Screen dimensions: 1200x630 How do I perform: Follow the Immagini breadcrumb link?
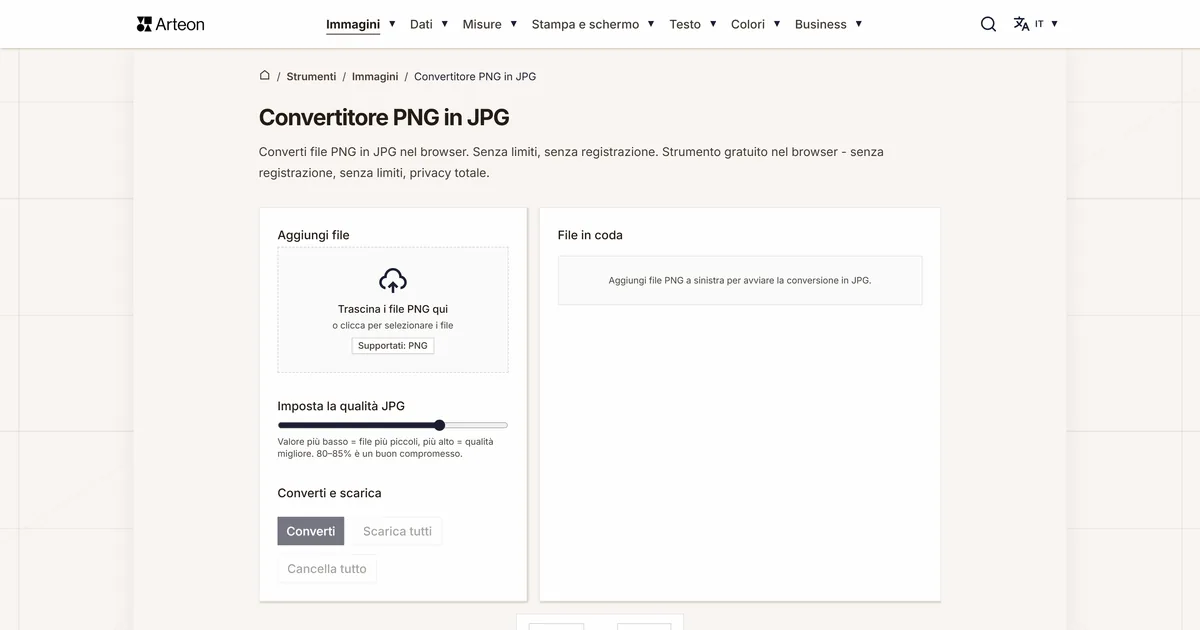click(375, 76)
